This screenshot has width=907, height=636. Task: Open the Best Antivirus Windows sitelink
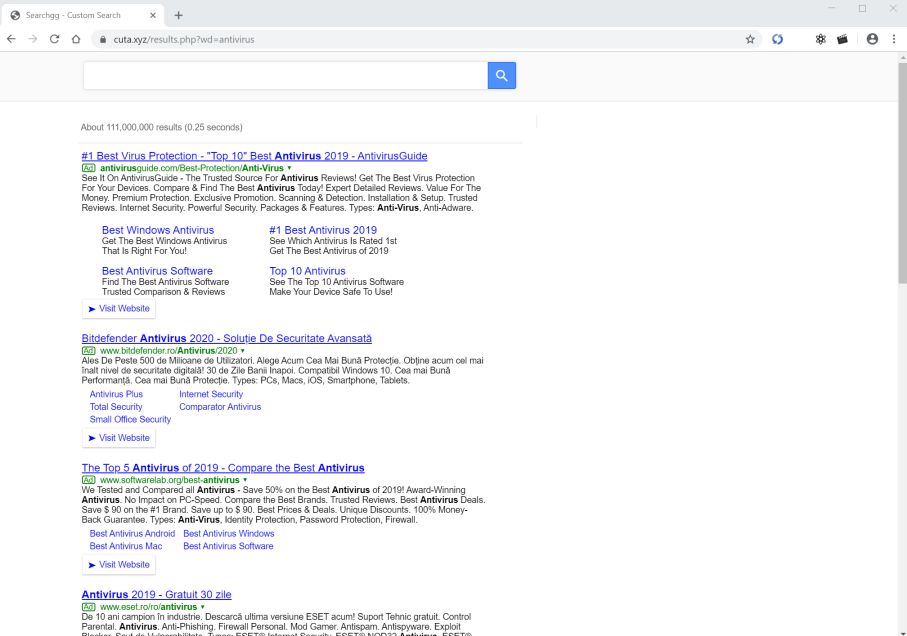(228, 534)
